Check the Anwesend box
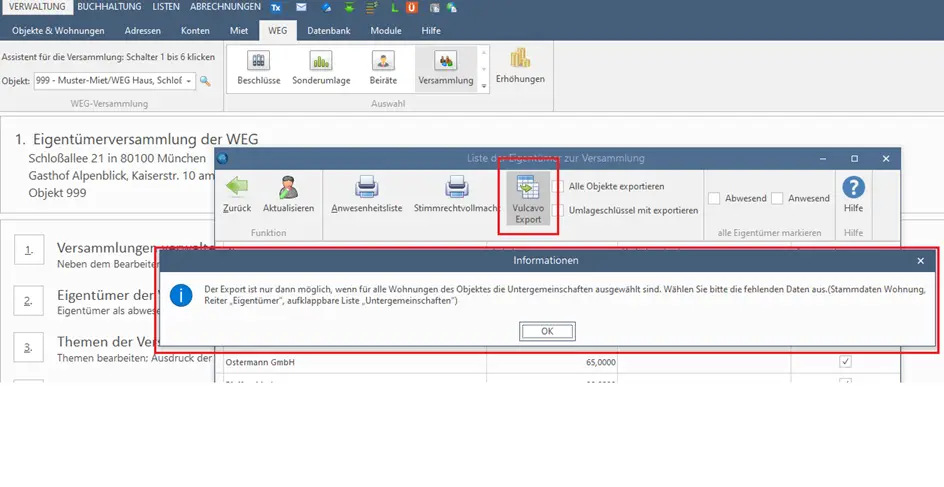Image resolution: width=944 pixels, height=487 pixels. click(x=777, y=198)
